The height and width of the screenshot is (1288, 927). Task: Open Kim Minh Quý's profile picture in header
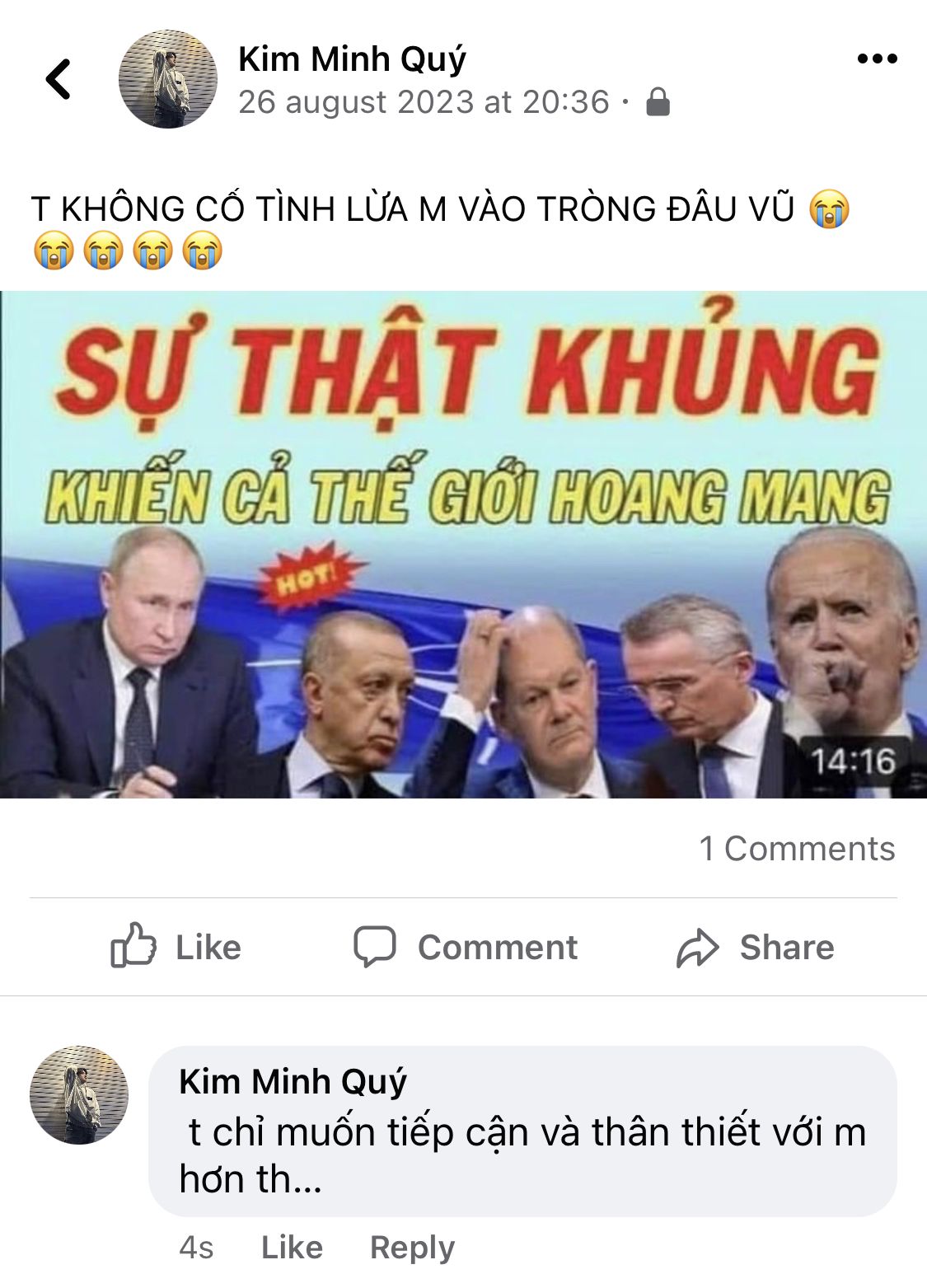click(168, 79)
